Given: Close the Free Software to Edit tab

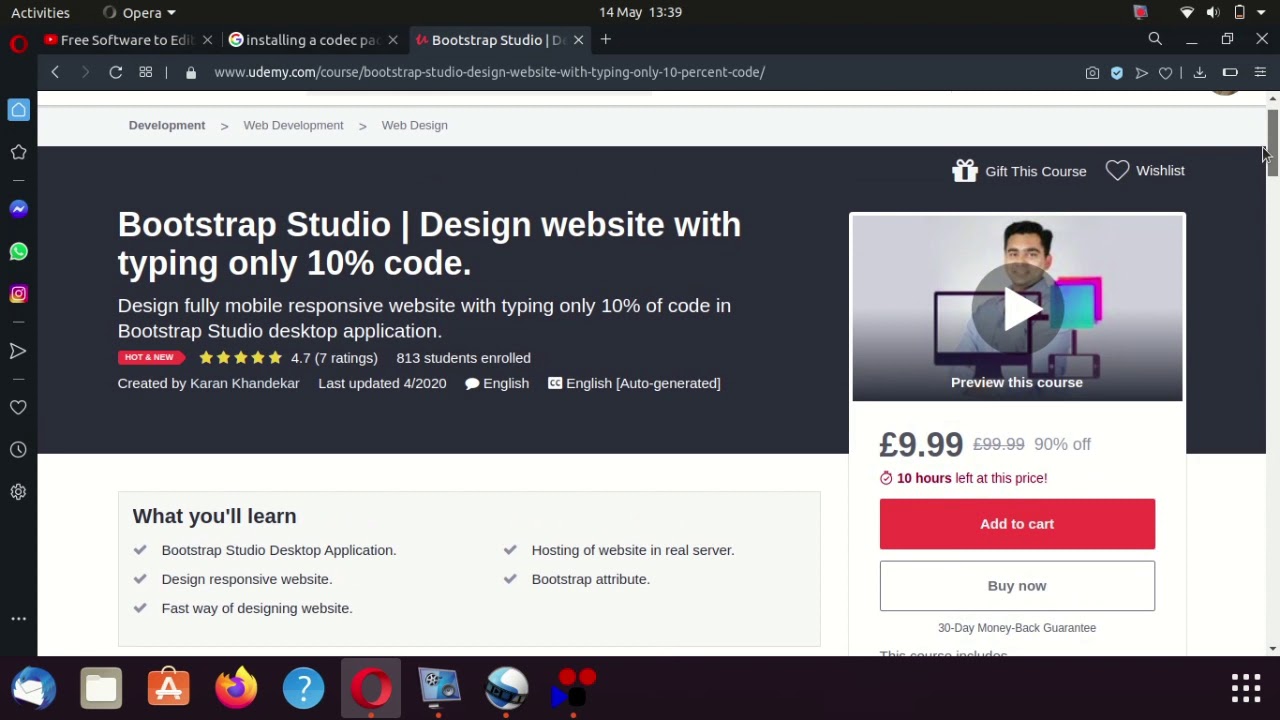Looking at the screenshot, I should (x=207, y=40).
